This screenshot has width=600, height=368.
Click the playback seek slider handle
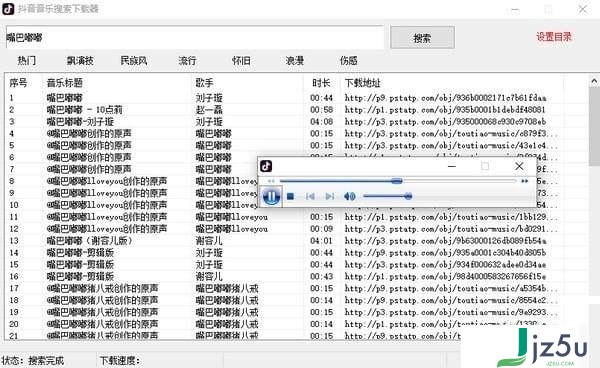click(397, 181)
